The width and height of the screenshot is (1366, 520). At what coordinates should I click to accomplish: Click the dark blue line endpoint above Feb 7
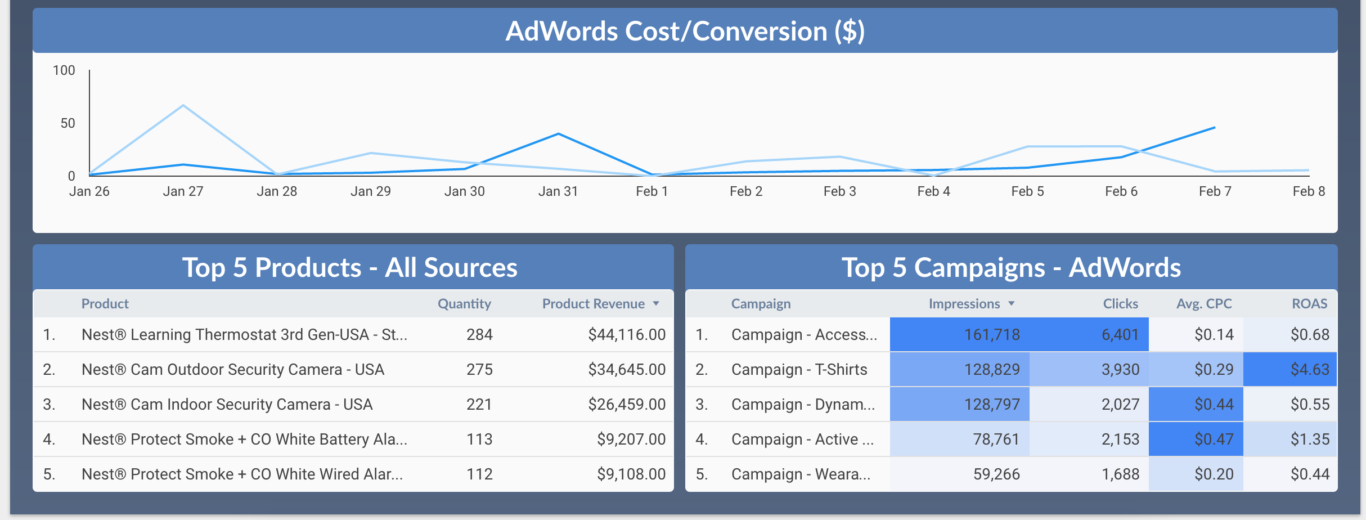tap(1215, 127)
